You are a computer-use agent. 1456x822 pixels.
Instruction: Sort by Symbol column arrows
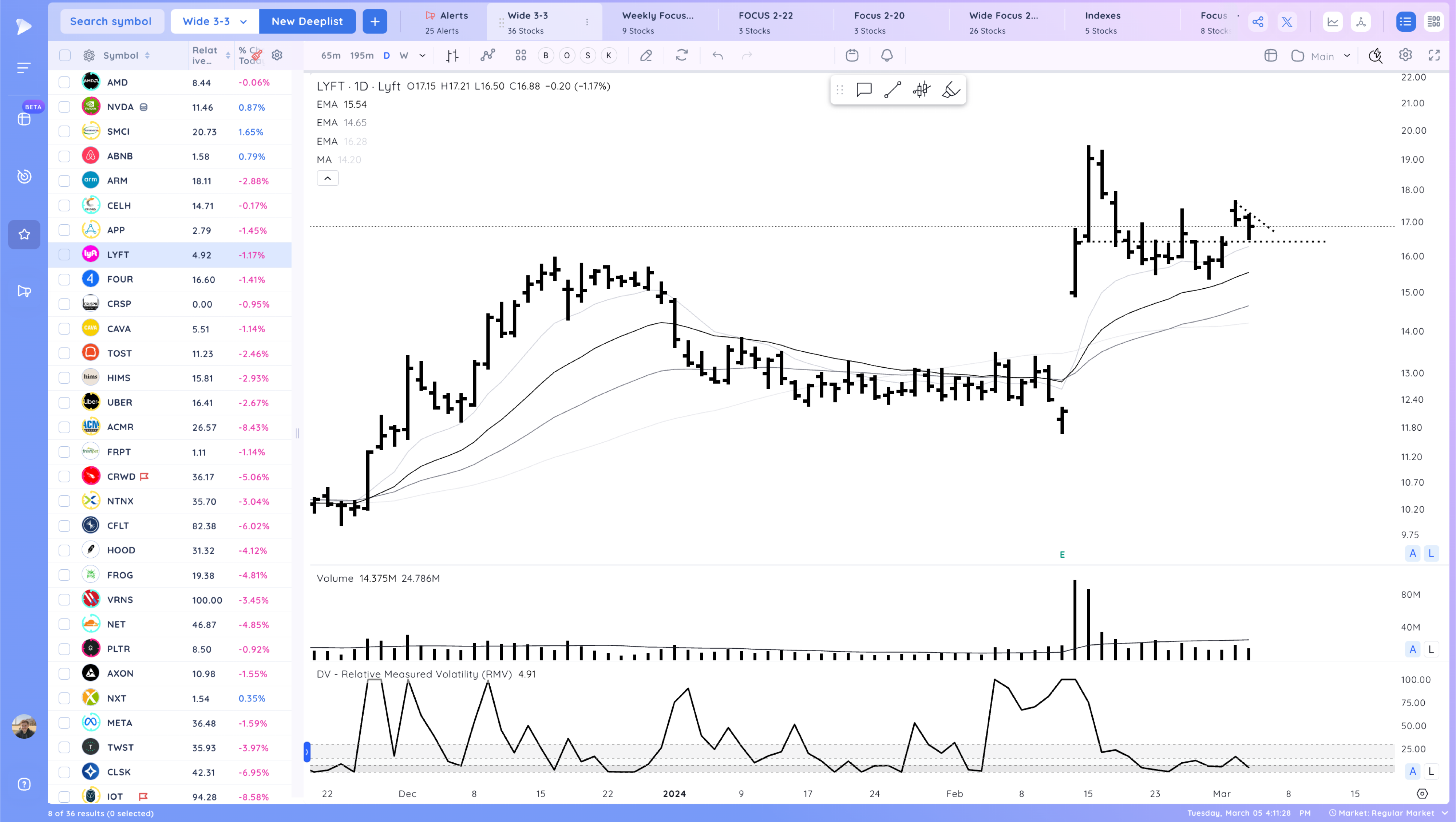147,55
